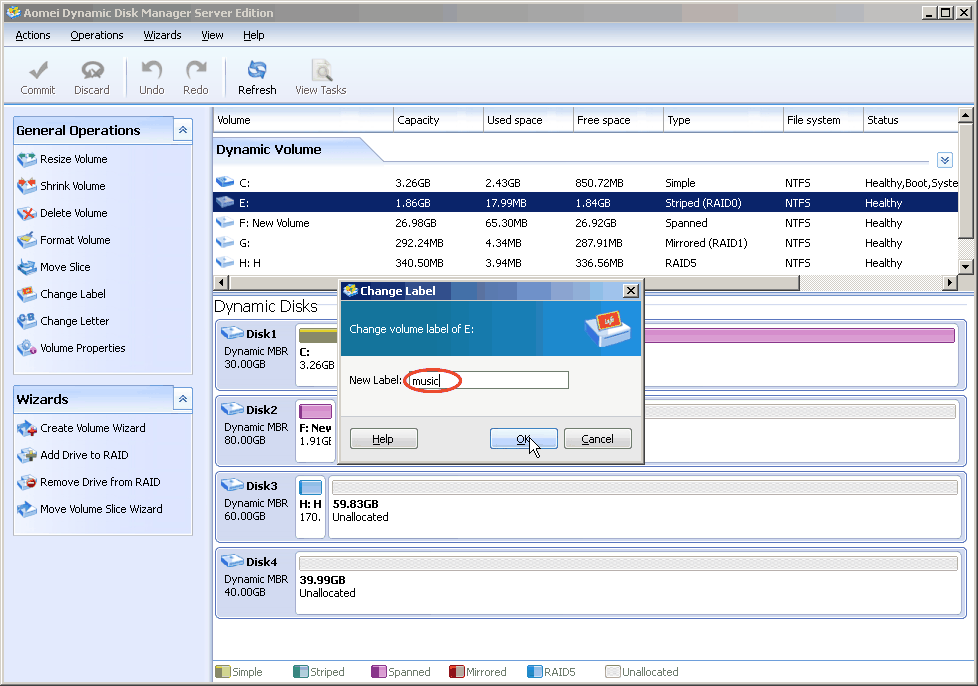
Task: Select Resize Volume in General Operations
Action: click(x=73, y=159)
